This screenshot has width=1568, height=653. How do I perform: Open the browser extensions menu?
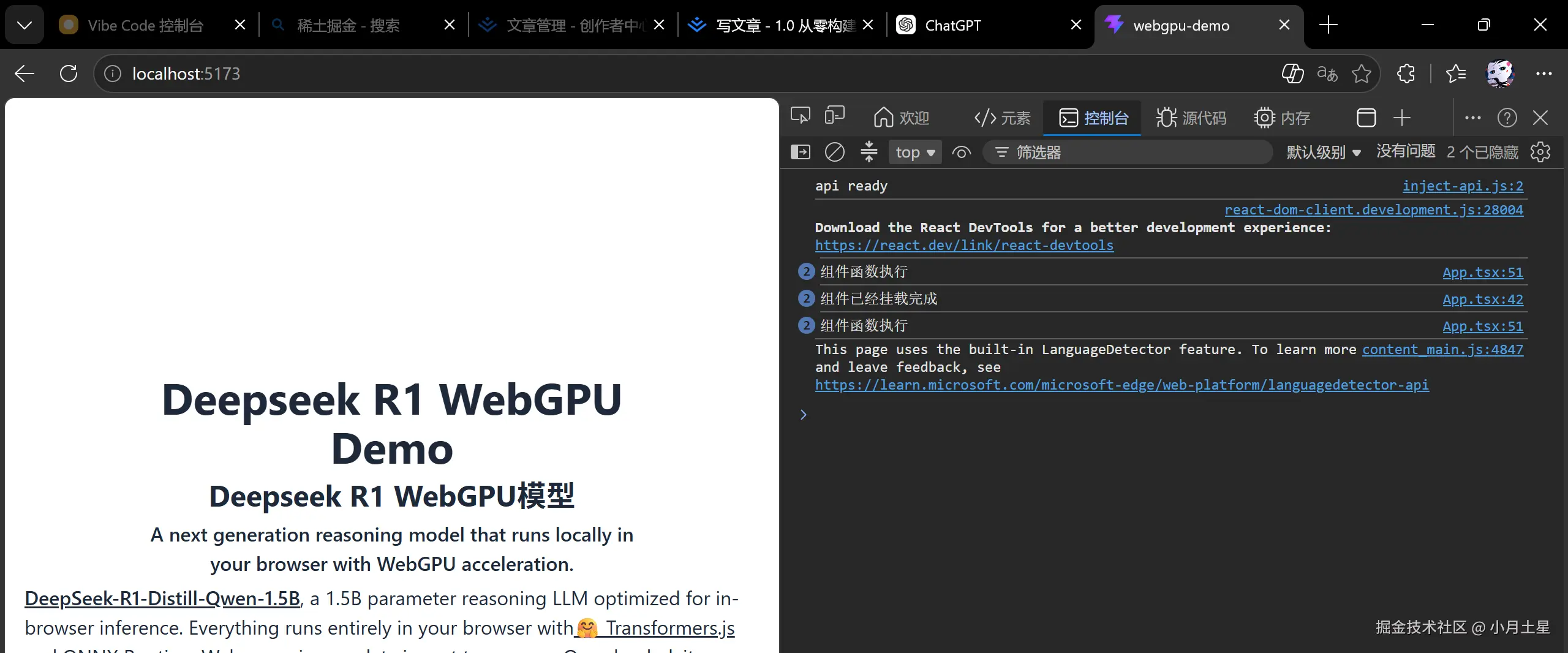point(1406,74)
